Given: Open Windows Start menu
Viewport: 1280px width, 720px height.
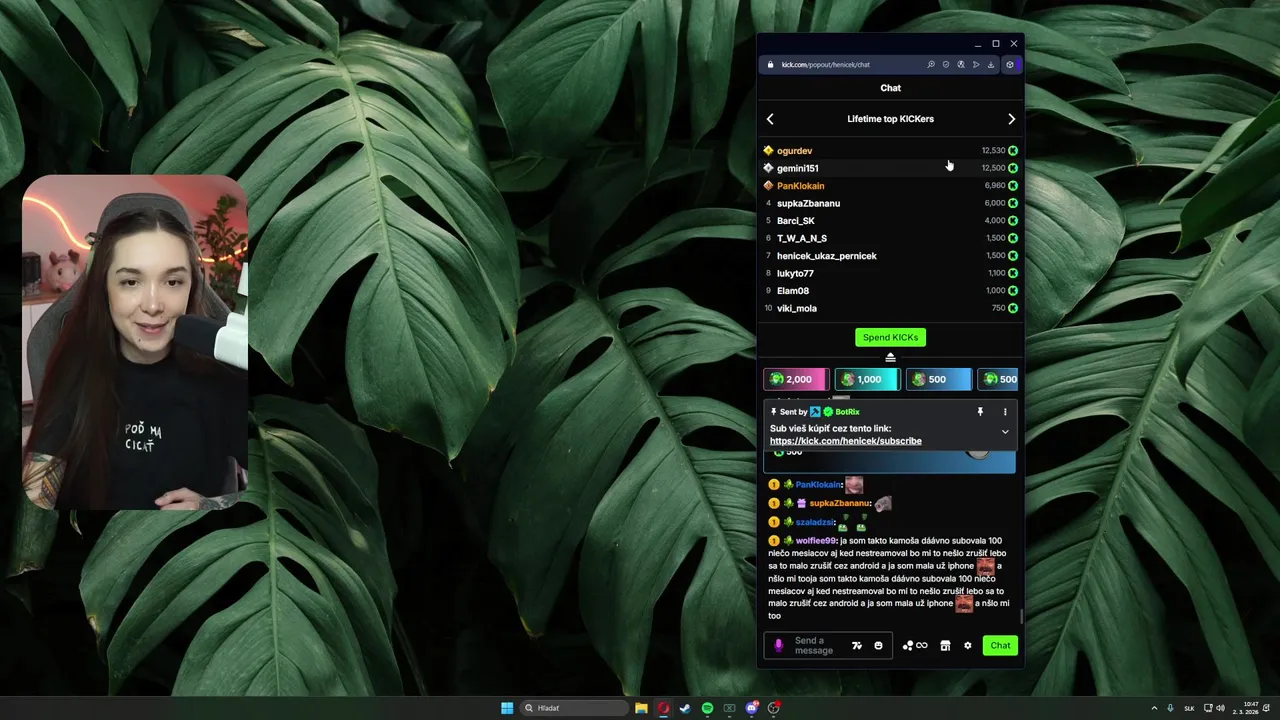Looking at the screenshot, I should [507, 708].
